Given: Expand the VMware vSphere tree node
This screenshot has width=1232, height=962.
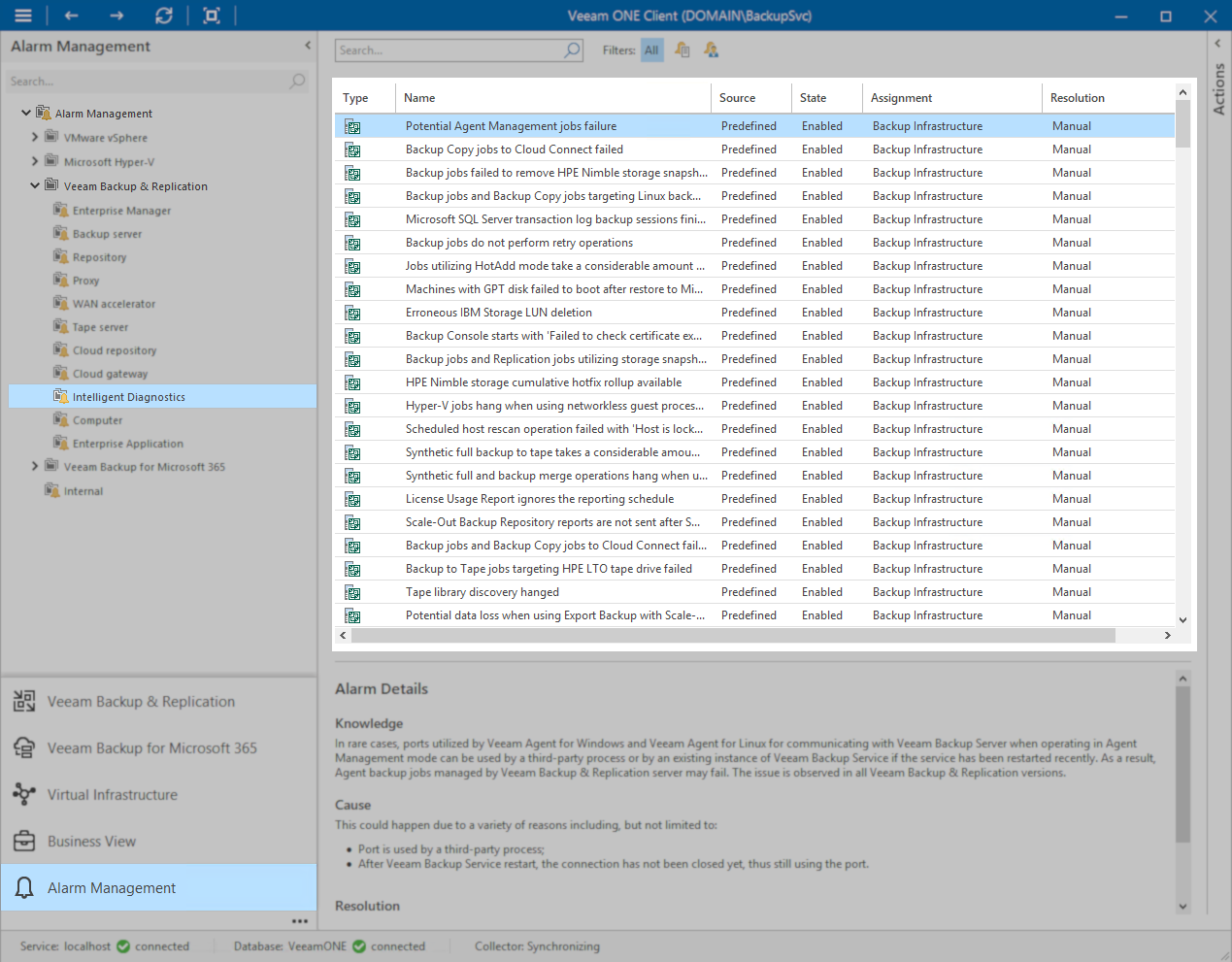Looking at the screenshot, I should click(35, 137).
